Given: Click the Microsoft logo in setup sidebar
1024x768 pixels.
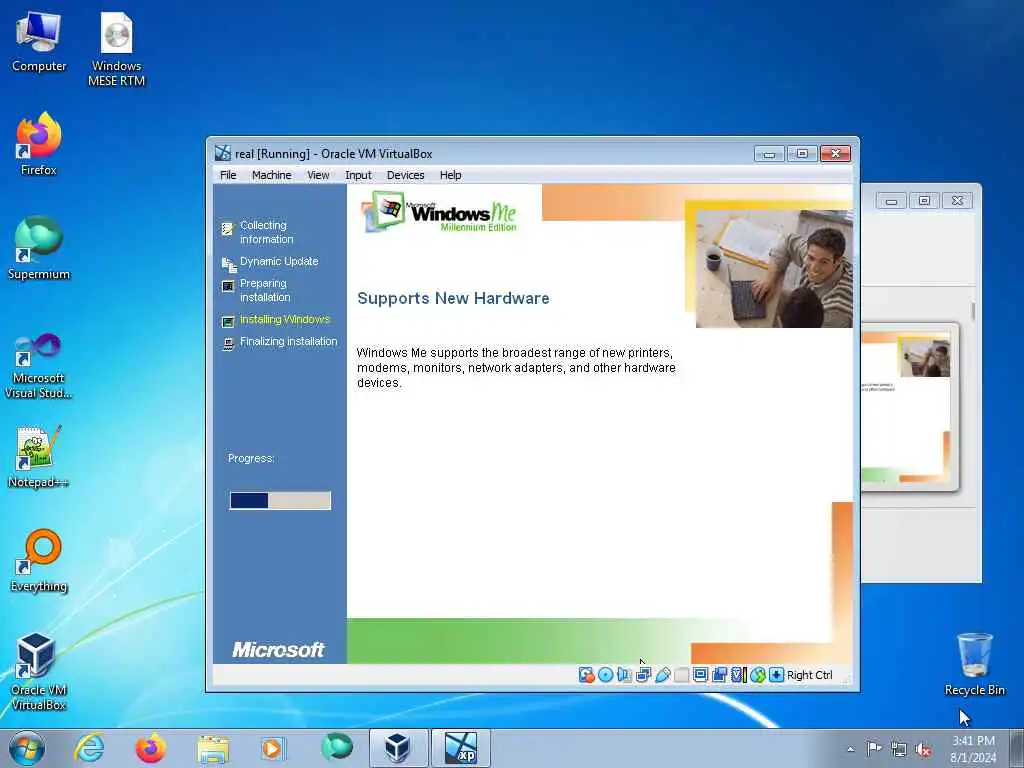Looking at the screenshot, I should coord(278,650).
